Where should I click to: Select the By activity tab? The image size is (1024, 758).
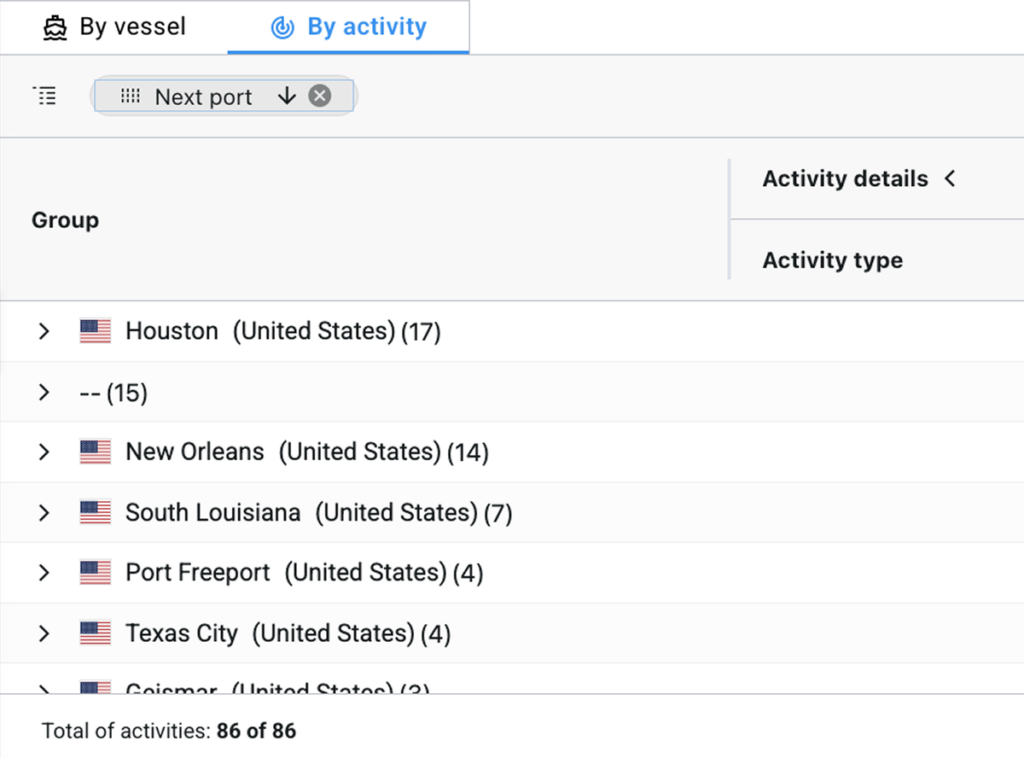(x=348, y=27)
